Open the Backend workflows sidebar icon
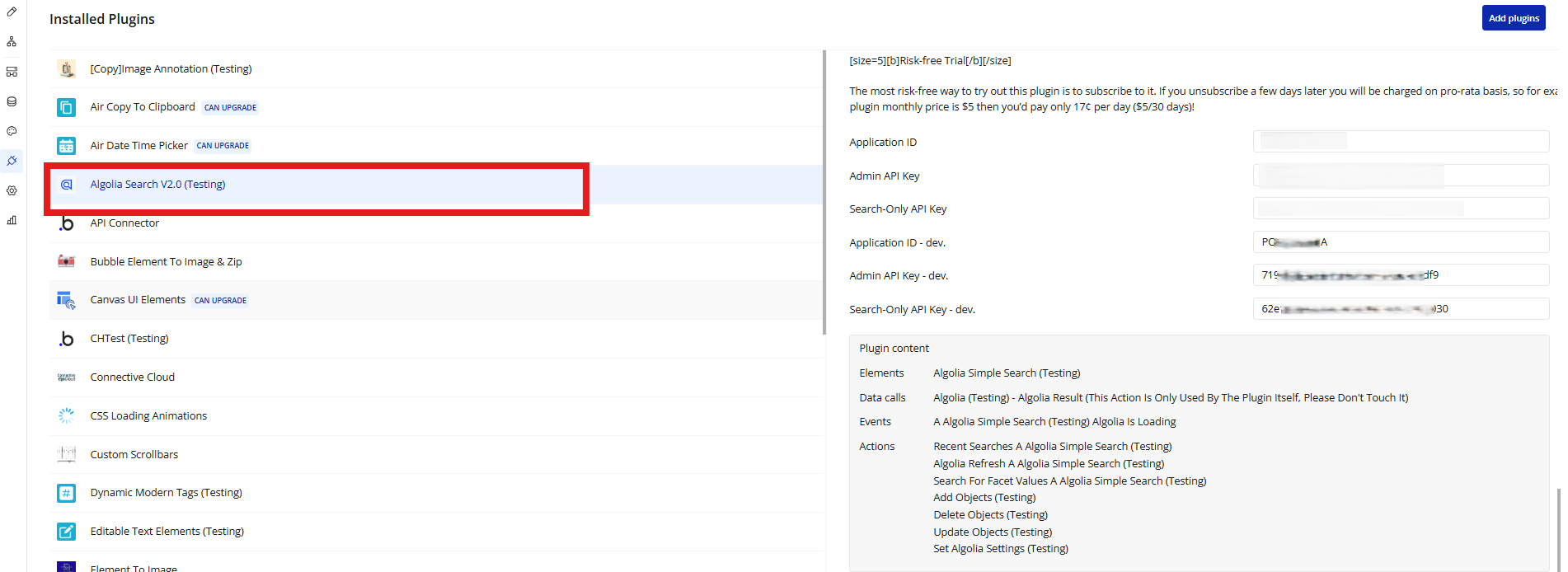This screenshot has height=572, width=1568. pos(12,72)
